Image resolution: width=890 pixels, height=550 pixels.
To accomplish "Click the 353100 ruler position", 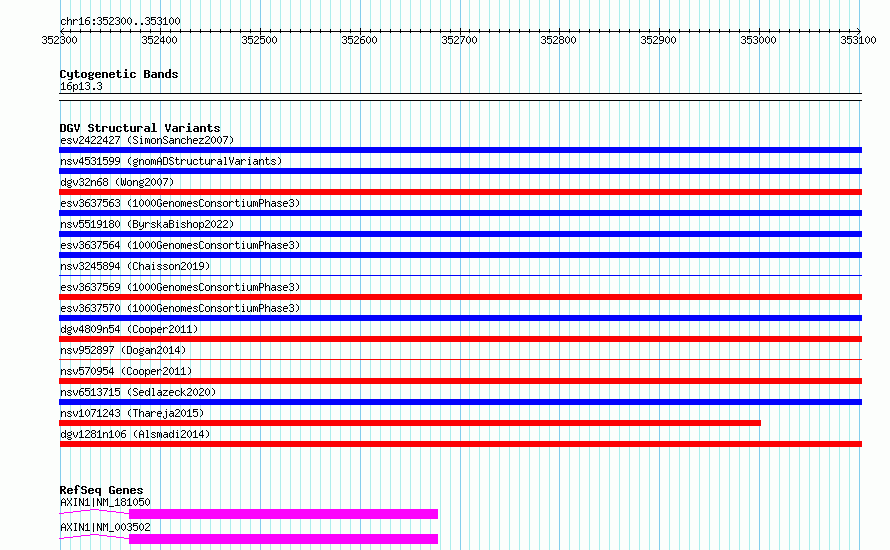I will pos(858,40).
